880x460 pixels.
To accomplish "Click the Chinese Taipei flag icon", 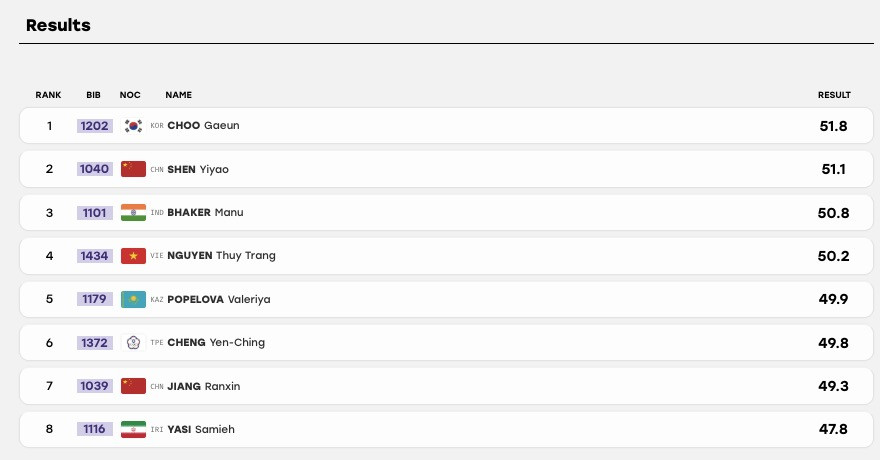I will pyautogui.click(x=133, y=343).
